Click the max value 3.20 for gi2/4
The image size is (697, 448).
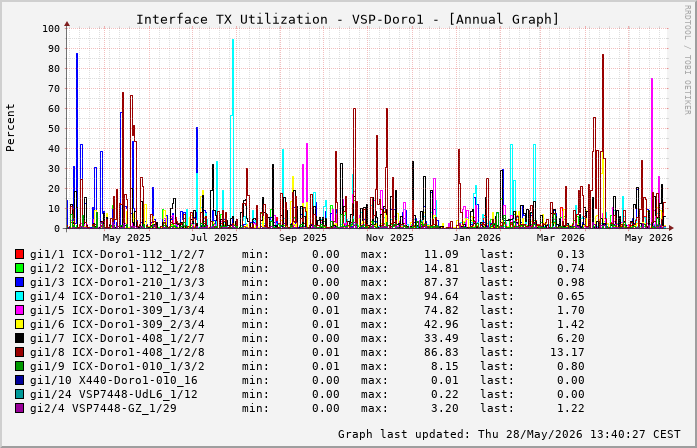coord(445,408)
